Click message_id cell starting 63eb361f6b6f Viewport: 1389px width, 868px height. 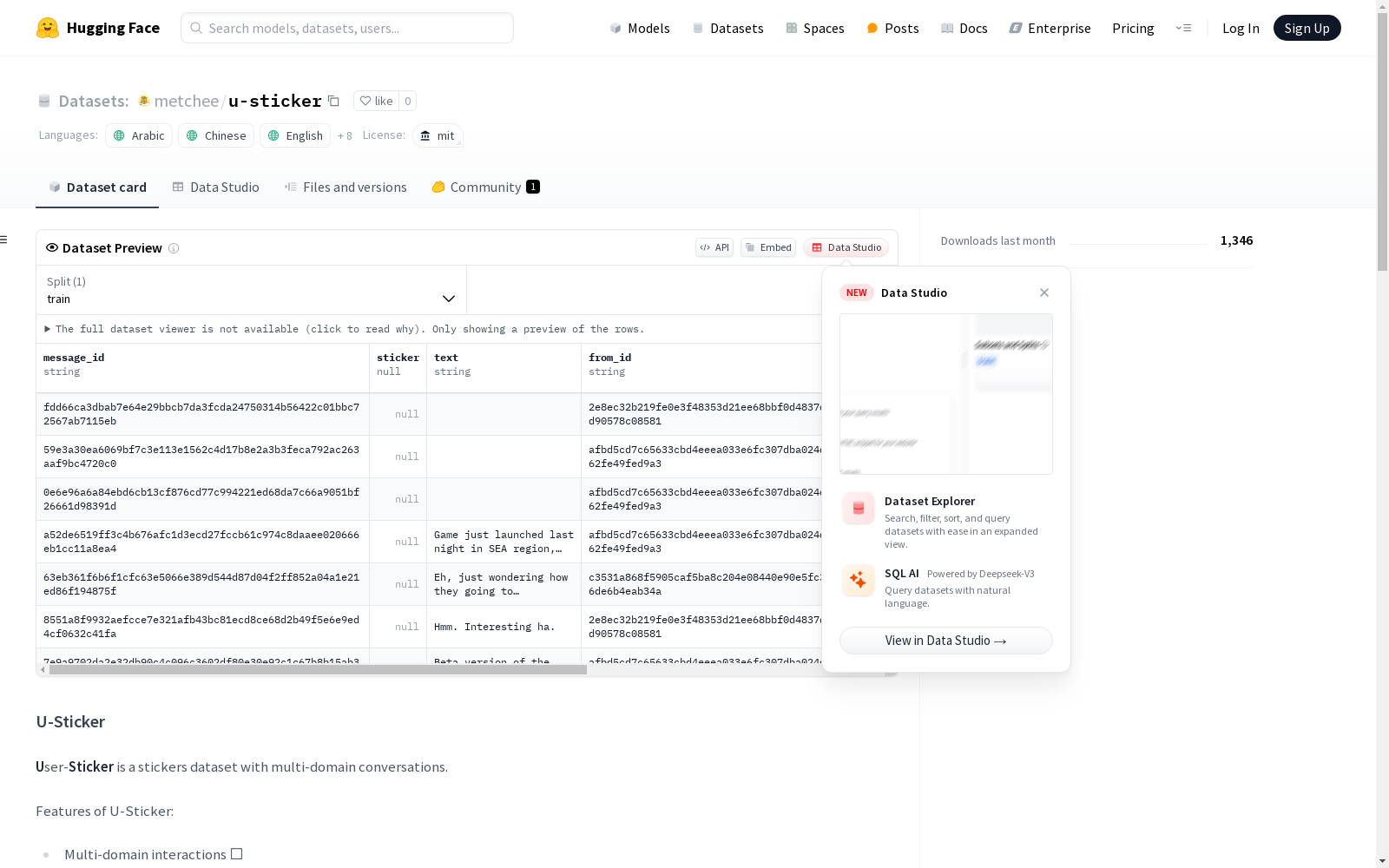202,584
